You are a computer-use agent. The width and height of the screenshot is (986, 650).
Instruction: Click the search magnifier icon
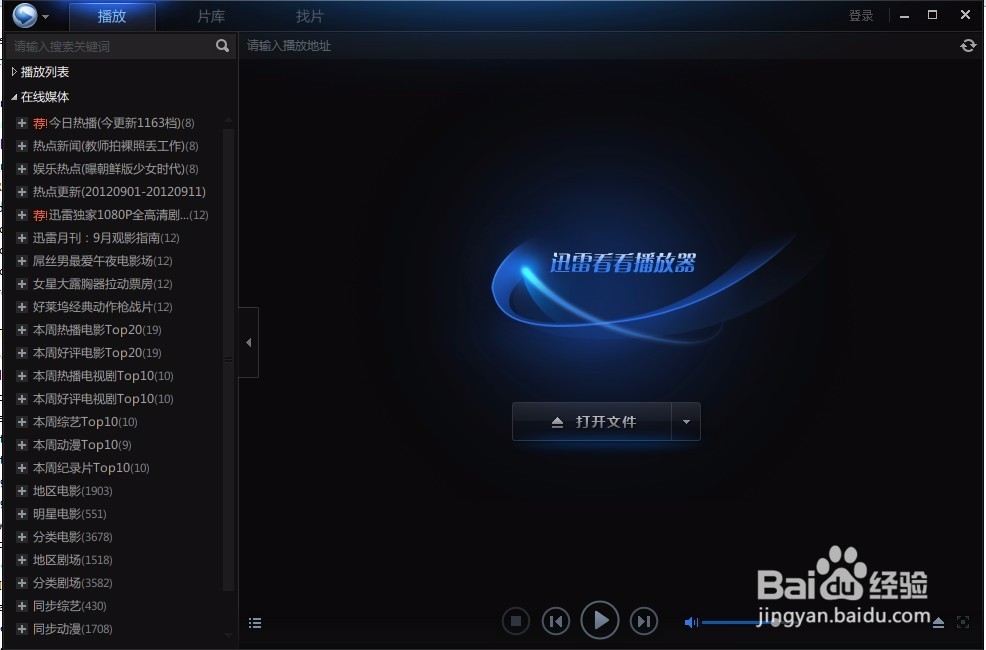tap(222, 45)
